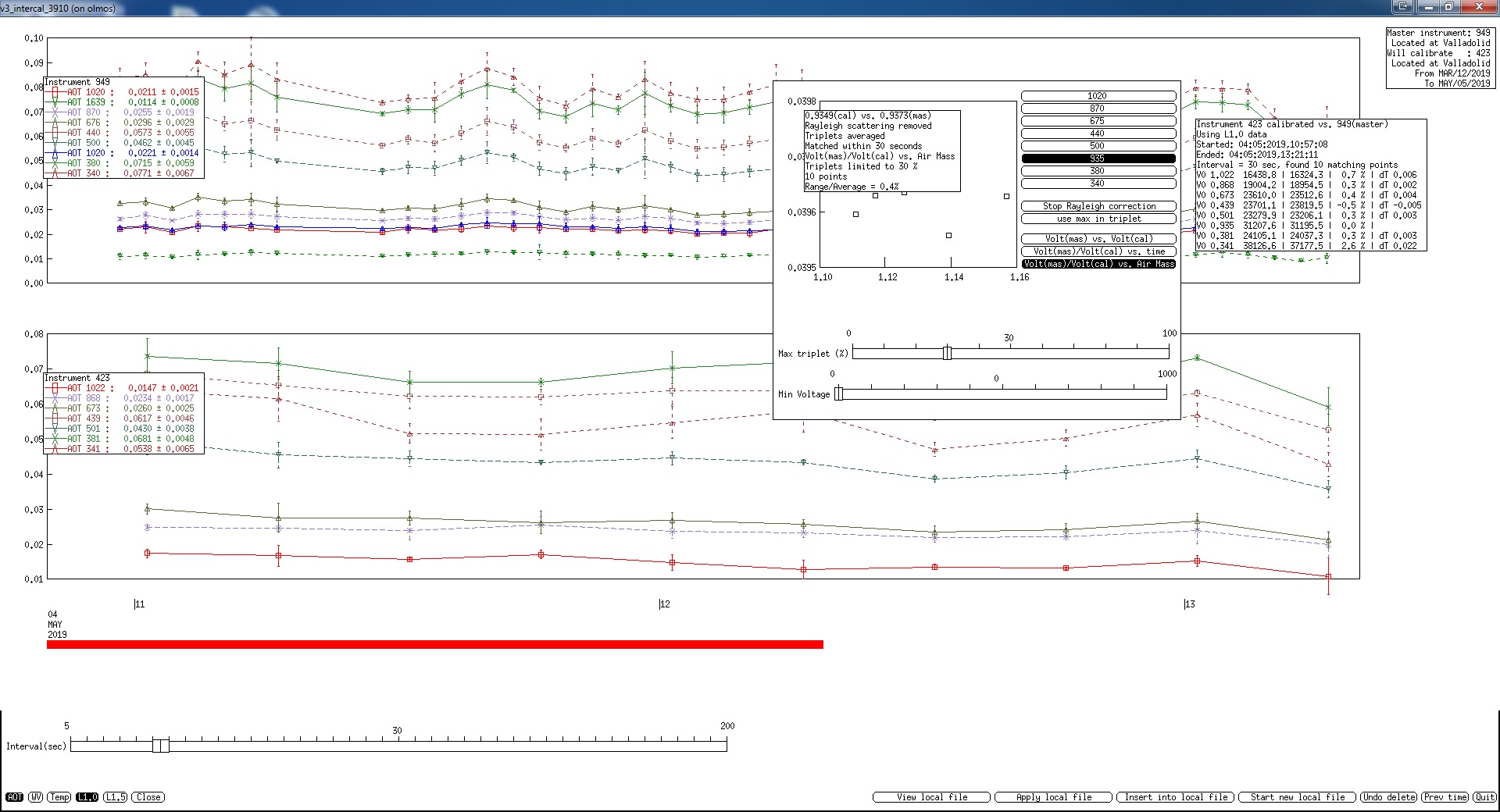
Task: Click legend entry AOT 1639 for instrument 949
Action: (x=123, y=102)
